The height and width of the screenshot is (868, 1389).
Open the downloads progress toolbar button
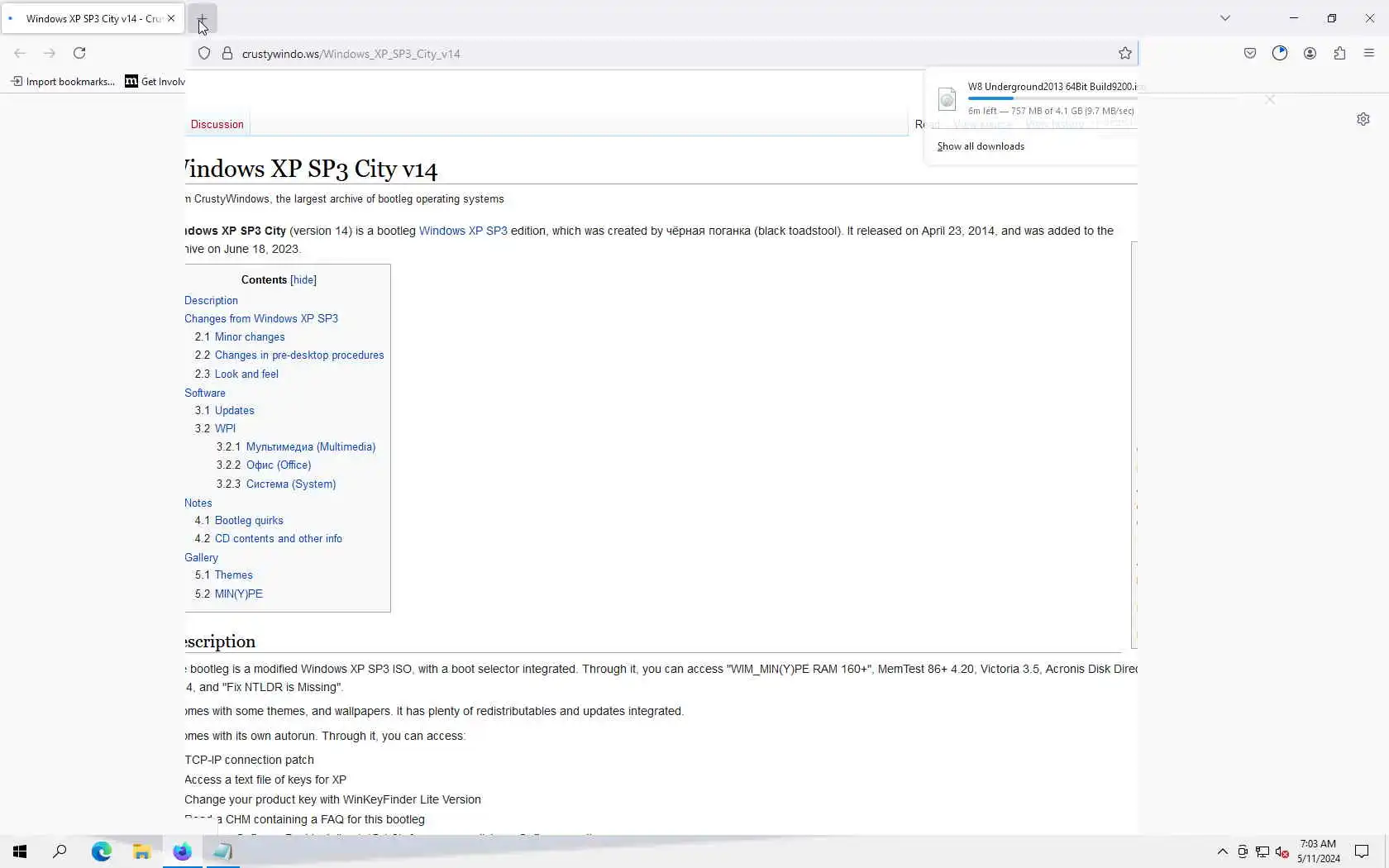[x=1280, y=53]
